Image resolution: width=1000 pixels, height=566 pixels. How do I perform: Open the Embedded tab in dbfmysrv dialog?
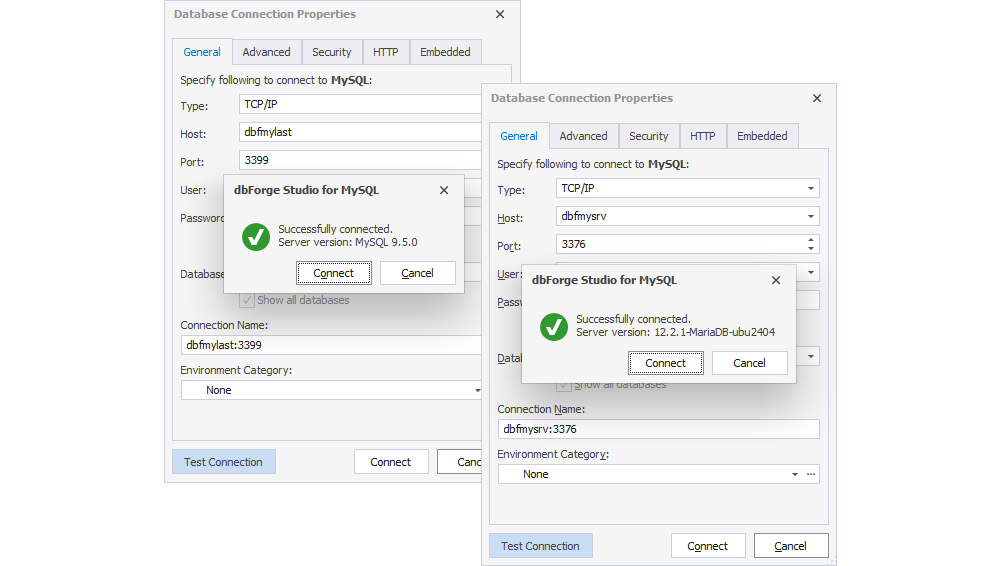(x=762, y=136)
